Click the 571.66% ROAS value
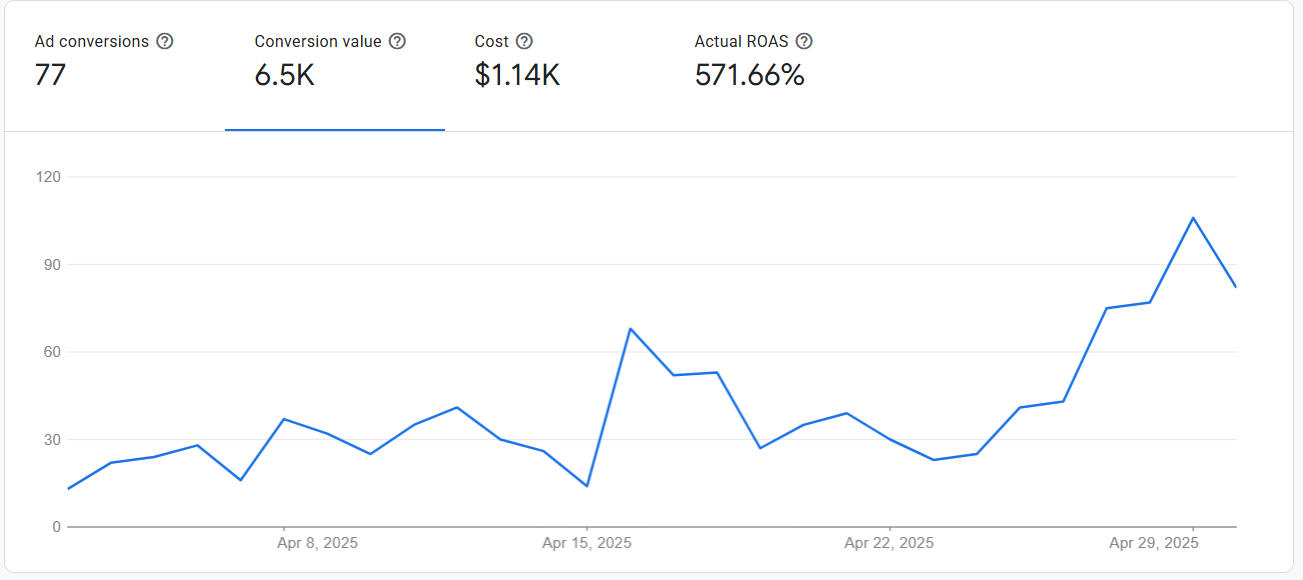Screen dimensions: 1303x580 click(749, 76)
